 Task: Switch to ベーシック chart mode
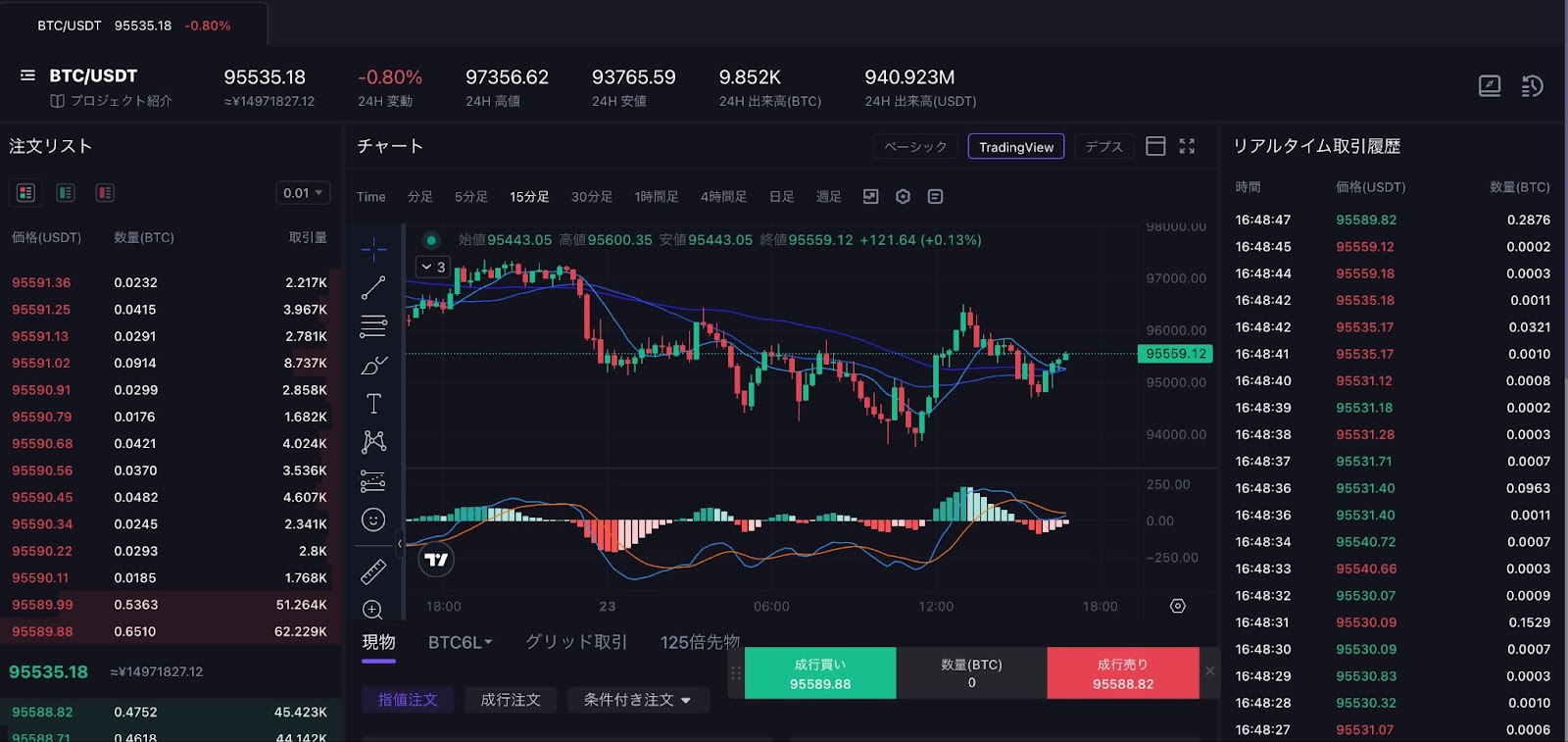point(915,147)
